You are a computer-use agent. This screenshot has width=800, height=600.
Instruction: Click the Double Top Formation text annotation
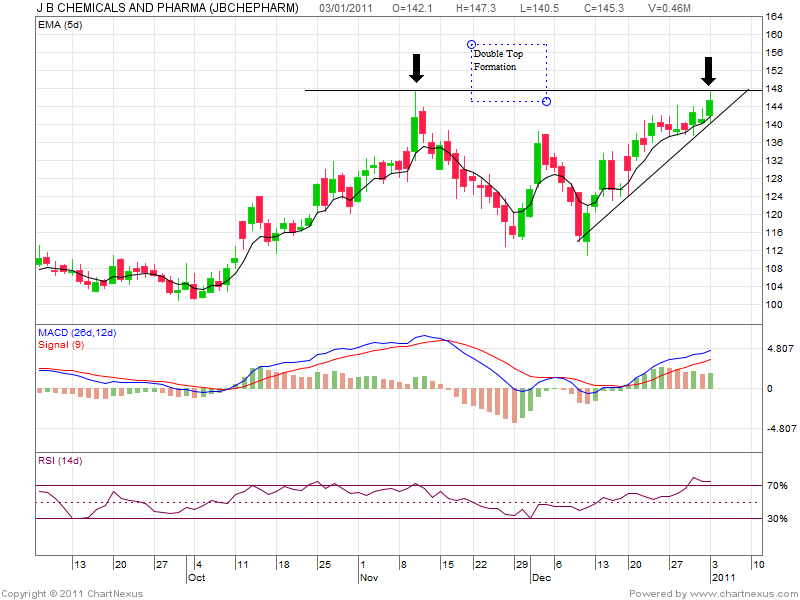pos(498,60)
